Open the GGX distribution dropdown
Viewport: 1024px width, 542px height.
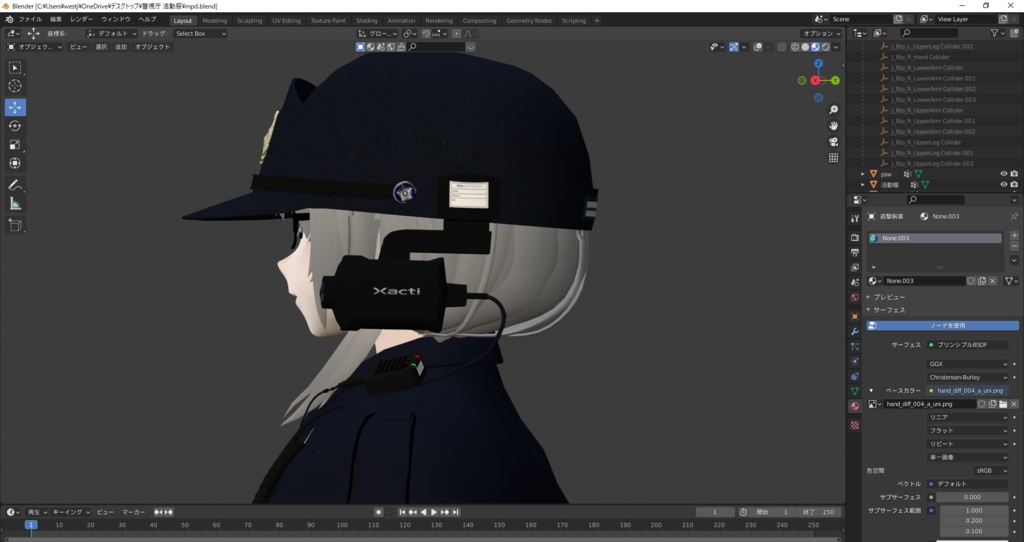pos(968,364)
